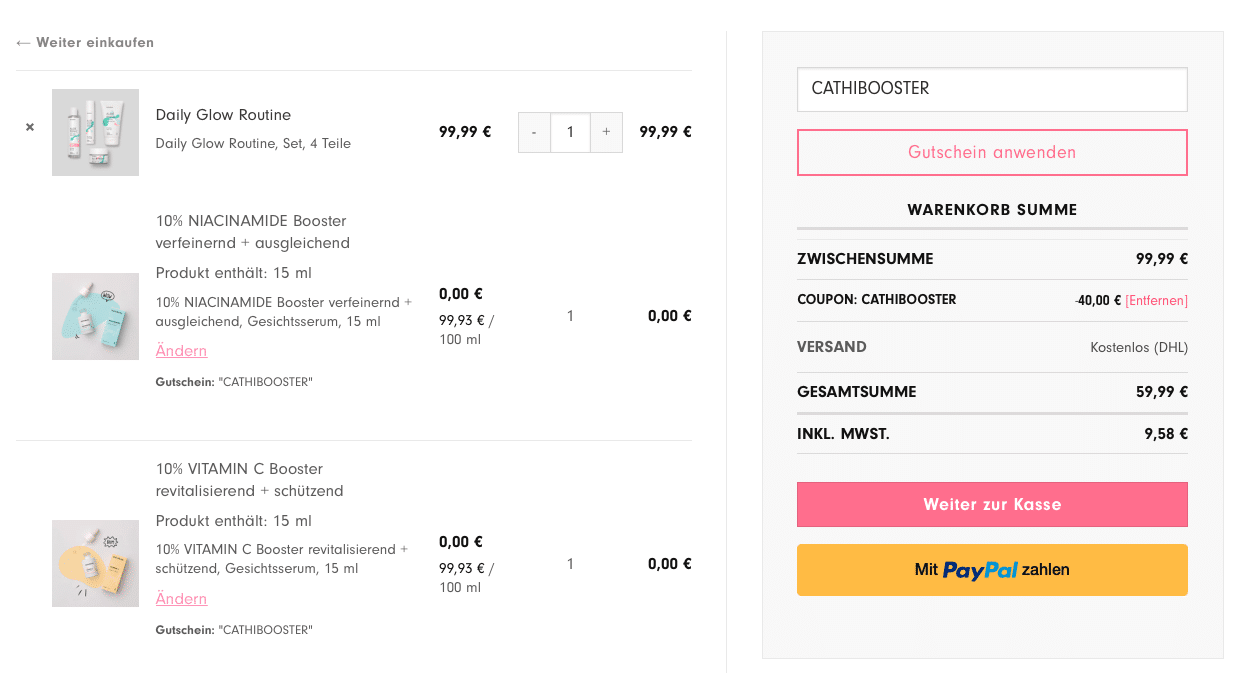This screenshot has height=673, width=1241.
Task: Select Weiter einkaufen to continue shopping
Action: 95,42
